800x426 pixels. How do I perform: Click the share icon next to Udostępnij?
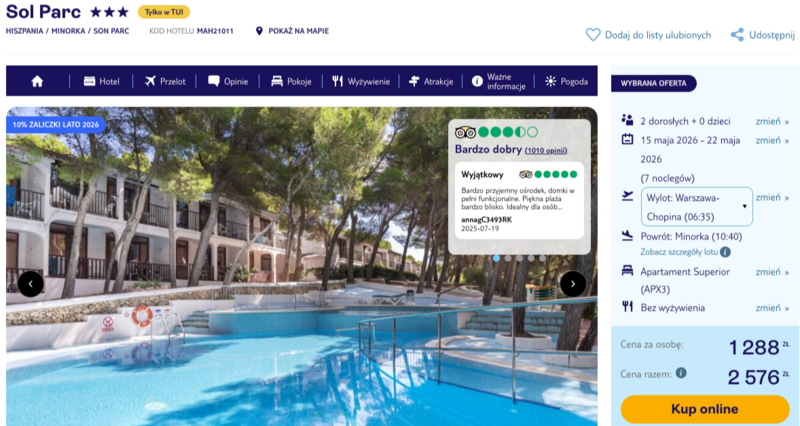737,35
